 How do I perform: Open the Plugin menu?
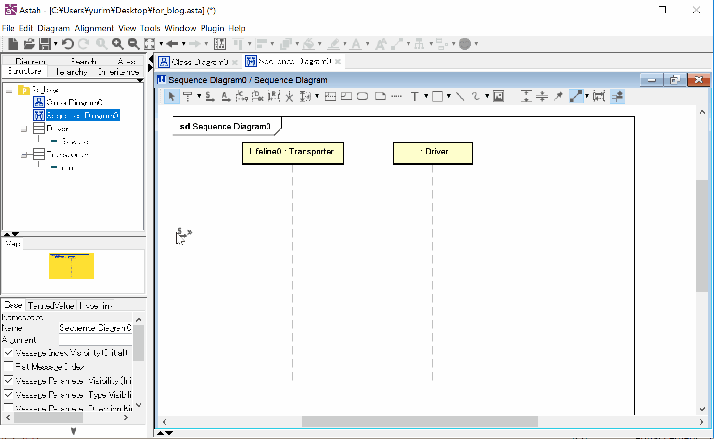(x=212, y=28)
